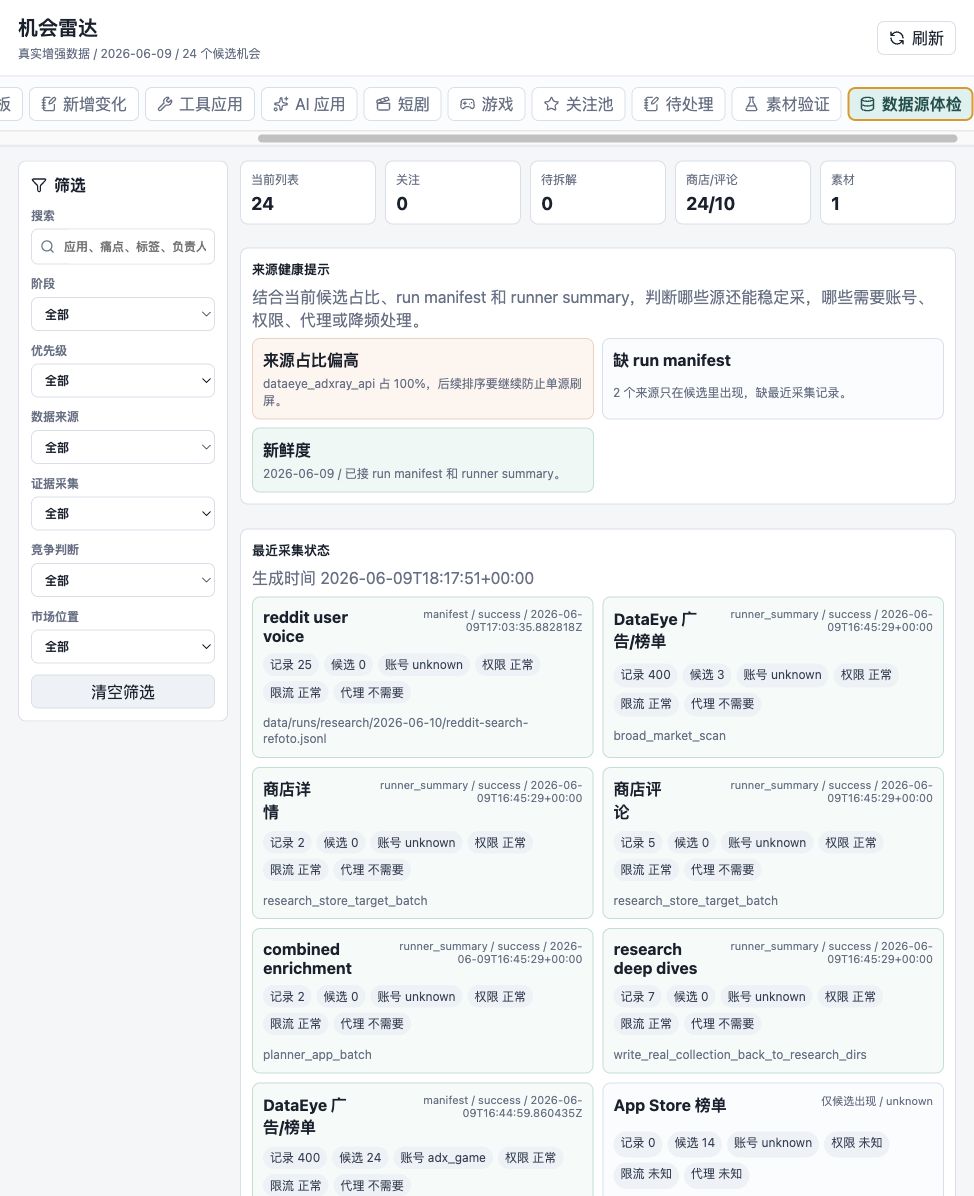Switch to the 工具应用 tab
The height and width of the screenshot is (1196, 974).
coord(200,104)
